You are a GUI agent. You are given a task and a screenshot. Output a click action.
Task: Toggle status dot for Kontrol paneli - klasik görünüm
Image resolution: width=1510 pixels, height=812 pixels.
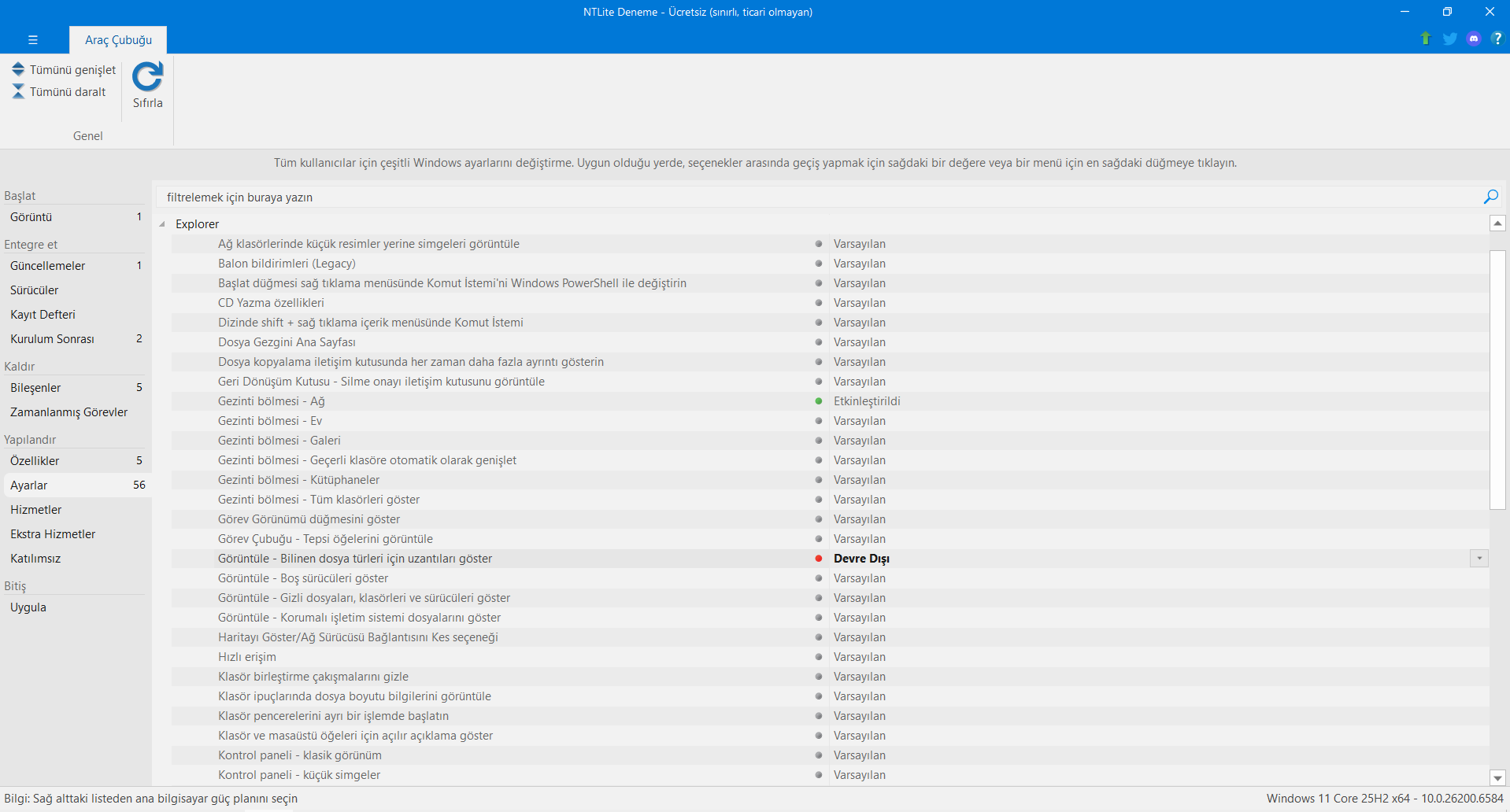(x=819, y=755)
